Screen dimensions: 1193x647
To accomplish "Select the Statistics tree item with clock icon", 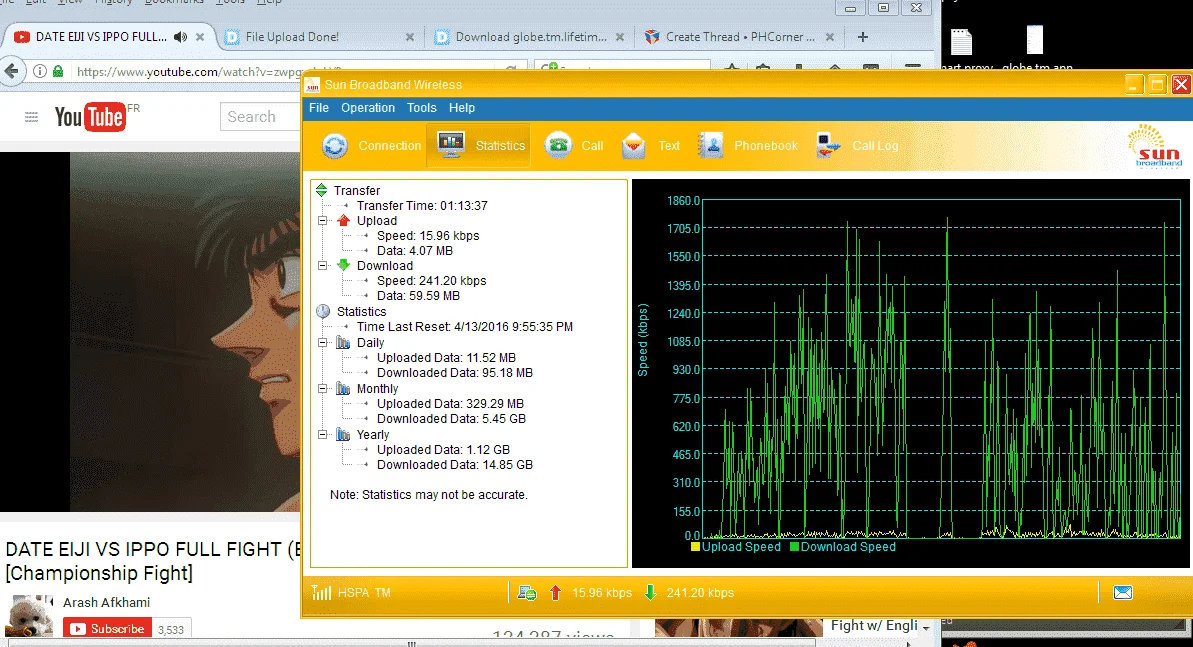I will (361, 311).
